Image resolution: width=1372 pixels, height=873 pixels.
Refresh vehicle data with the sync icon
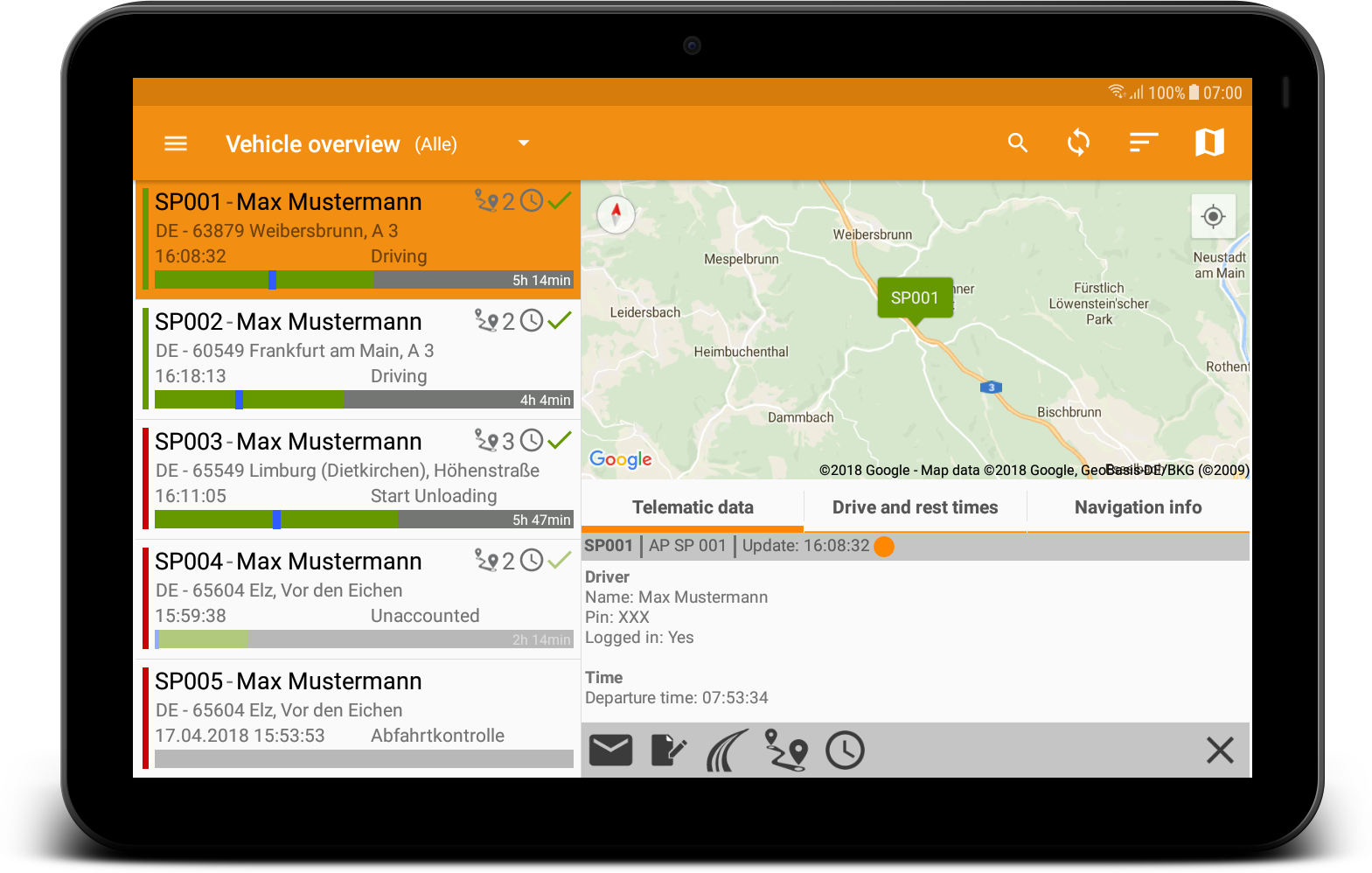(x=1079, y=142)
